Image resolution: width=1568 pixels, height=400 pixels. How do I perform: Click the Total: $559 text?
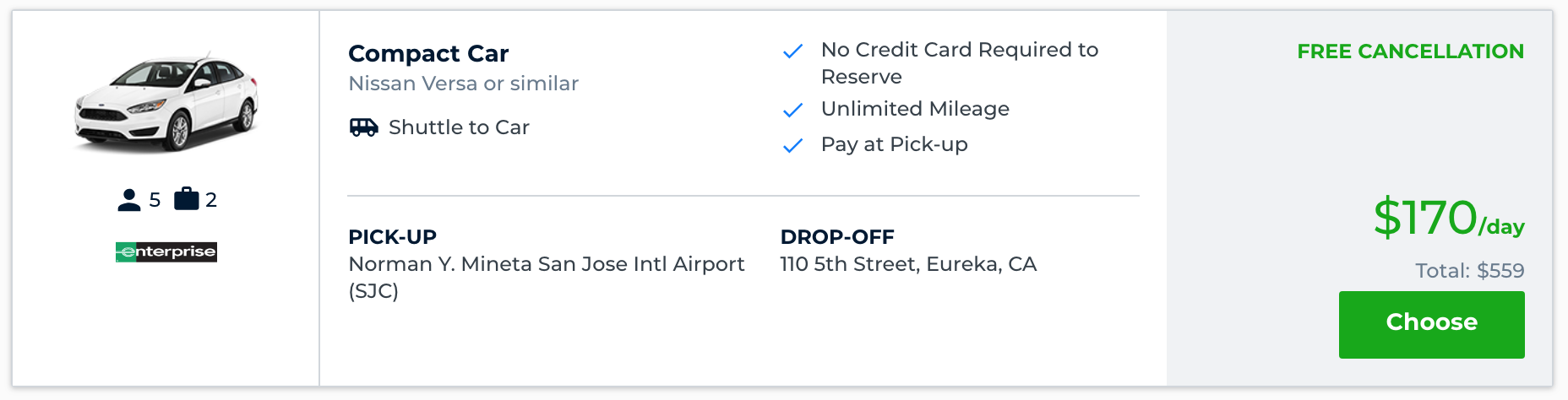tap(1469, 271)
